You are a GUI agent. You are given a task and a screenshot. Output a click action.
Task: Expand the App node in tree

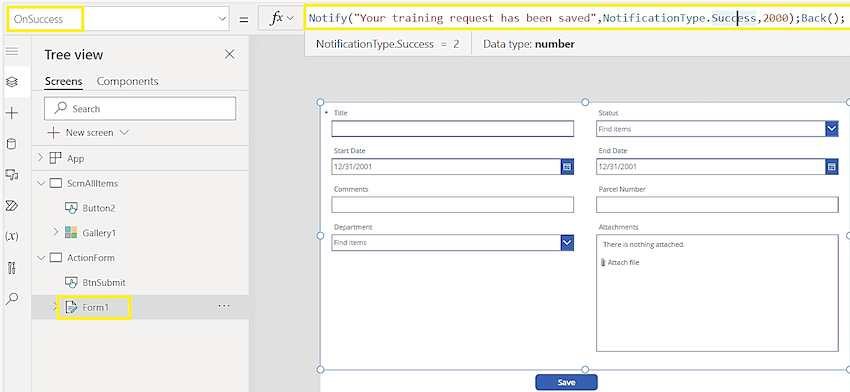point(40,158)
